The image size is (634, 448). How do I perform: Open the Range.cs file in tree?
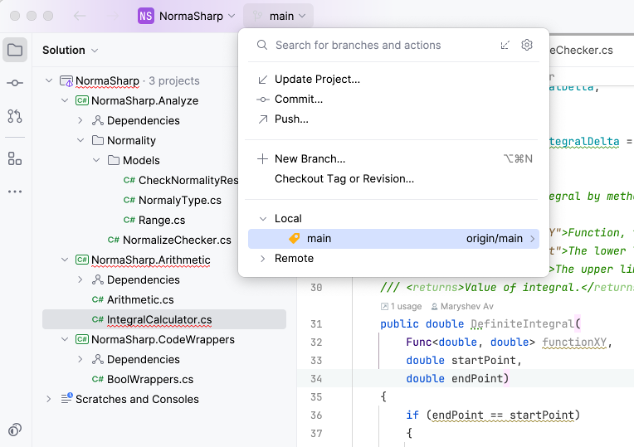tap(159, 220)
